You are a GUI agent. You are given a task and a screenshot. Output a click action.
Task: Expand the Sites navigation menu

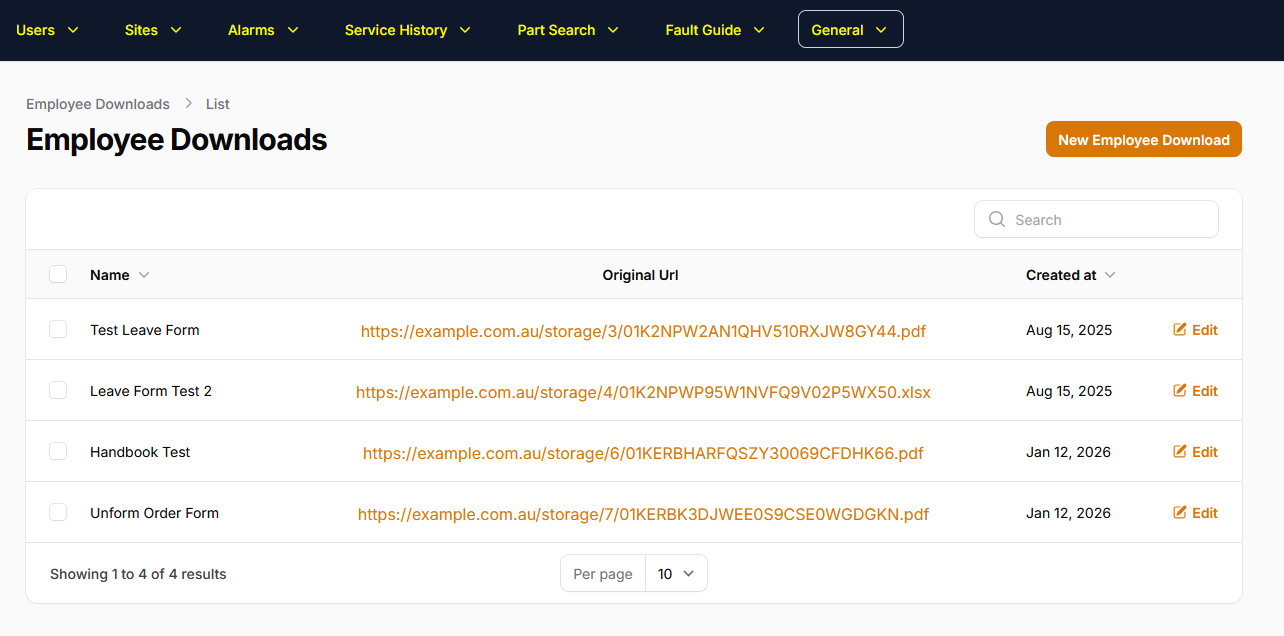click(153, 30)
